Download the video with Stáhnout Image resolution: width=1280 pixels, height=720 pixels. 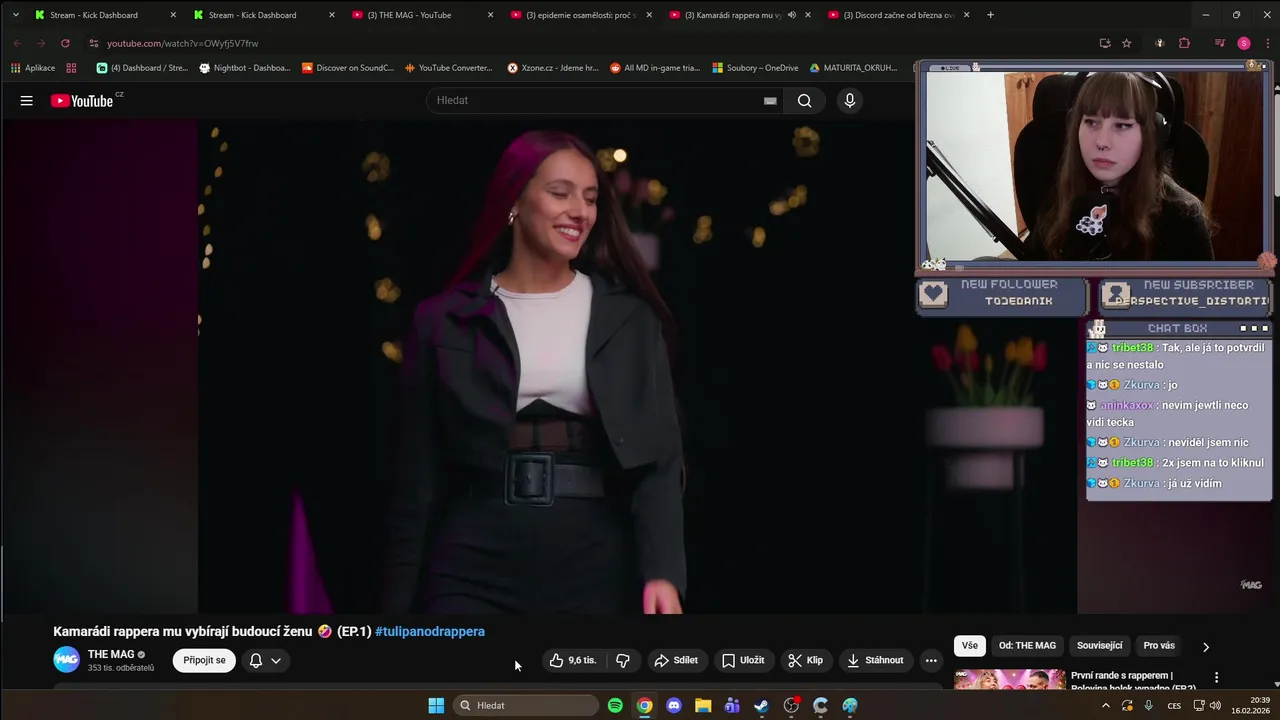875,660
